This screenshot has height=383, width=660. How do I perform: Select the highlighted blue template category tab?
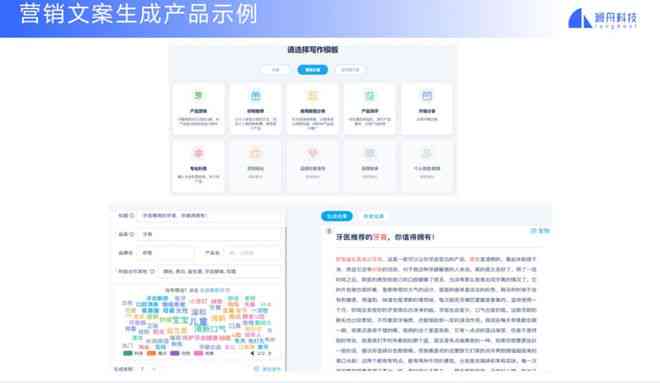point(312,69)
